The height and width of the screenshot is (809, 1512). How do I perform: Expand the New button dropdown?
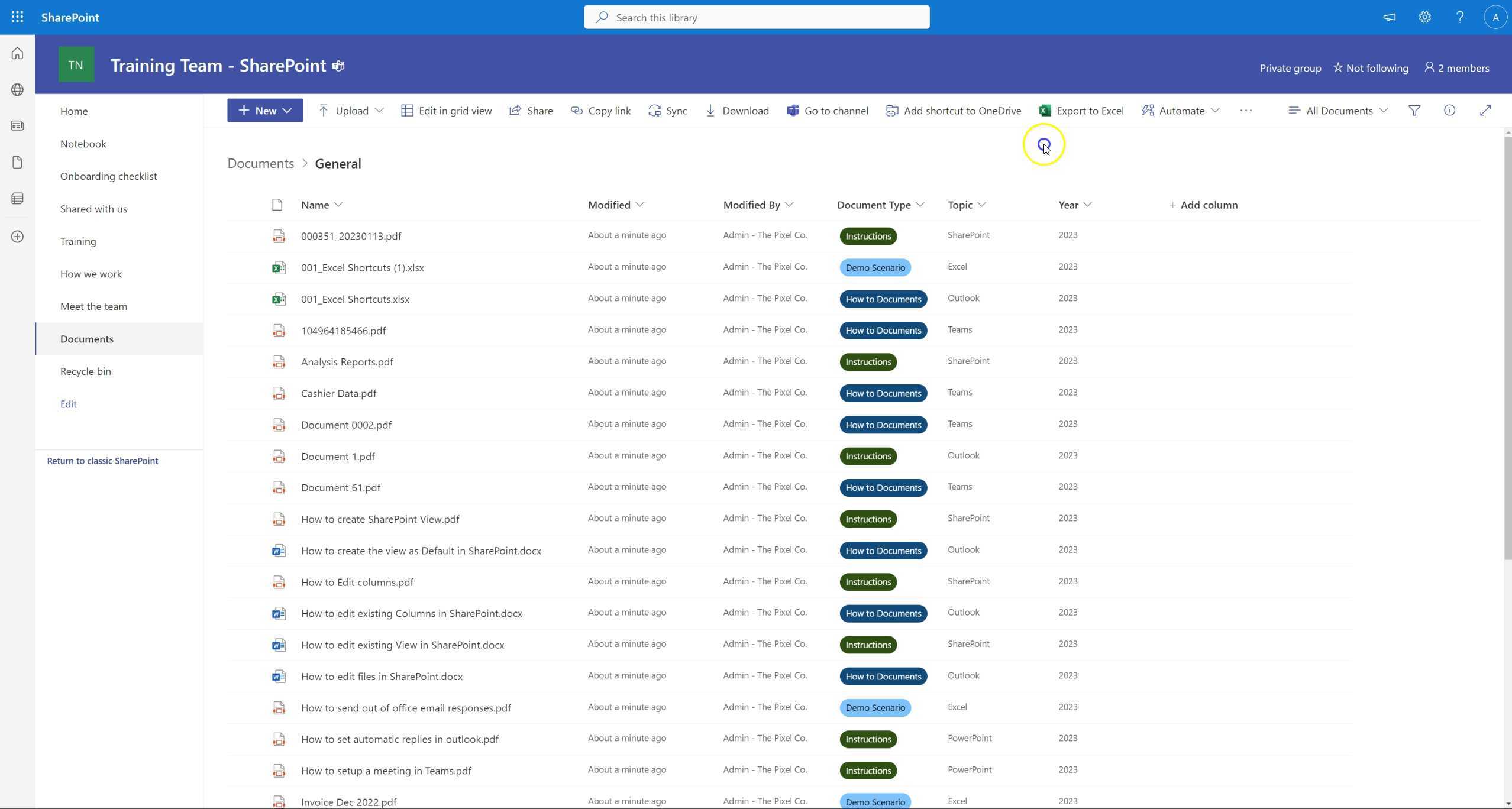(287, 111)
